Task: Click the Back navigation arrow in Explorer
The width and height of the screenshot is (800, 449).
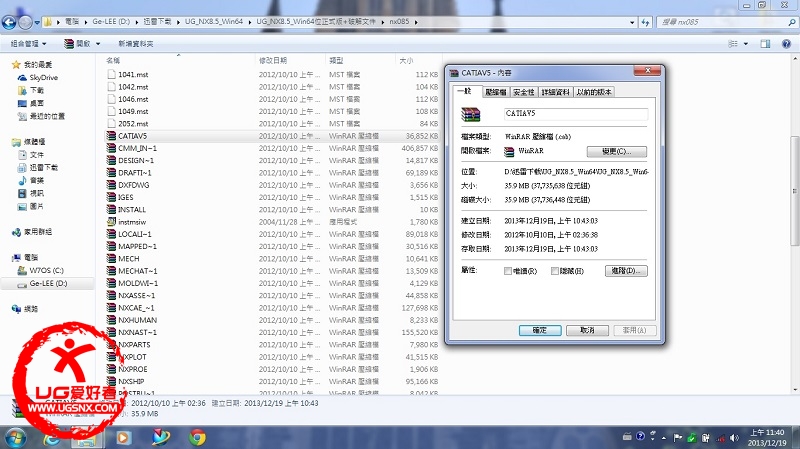Action: (x=9, y=22)
